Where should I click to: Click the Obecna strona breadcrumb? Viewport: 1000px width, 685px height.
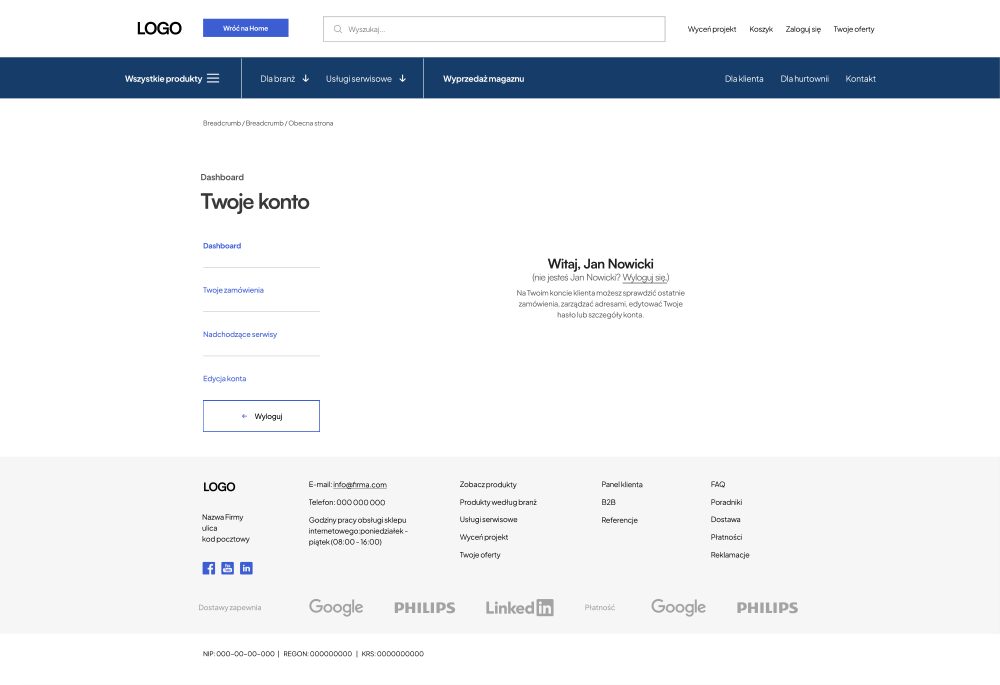[x=311, y=123]
